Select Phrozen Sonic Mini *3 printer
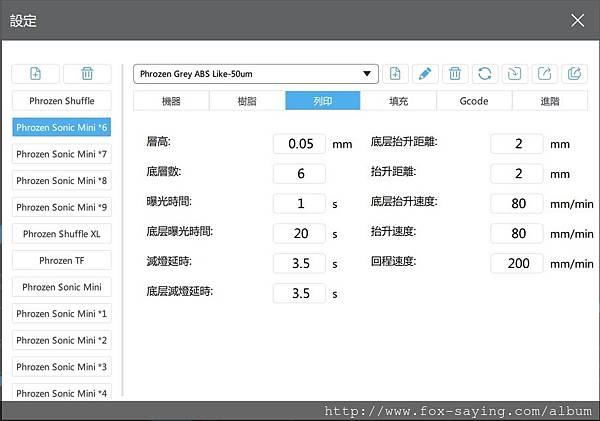This screenshot has height=421, width=600. (62, 367)
